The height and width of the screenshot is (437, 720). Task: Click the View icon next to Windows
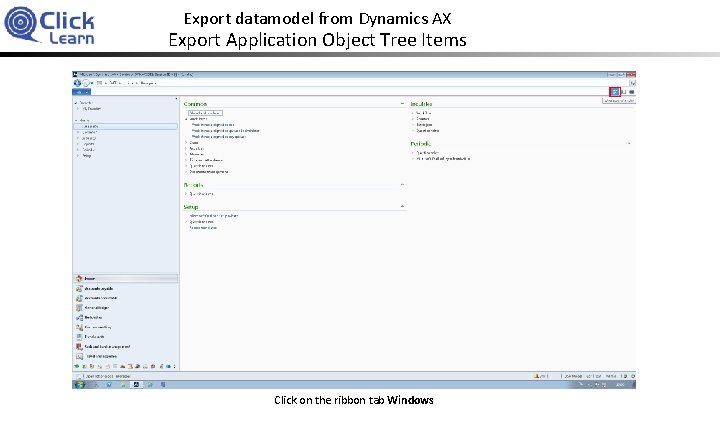coord(624,92)
